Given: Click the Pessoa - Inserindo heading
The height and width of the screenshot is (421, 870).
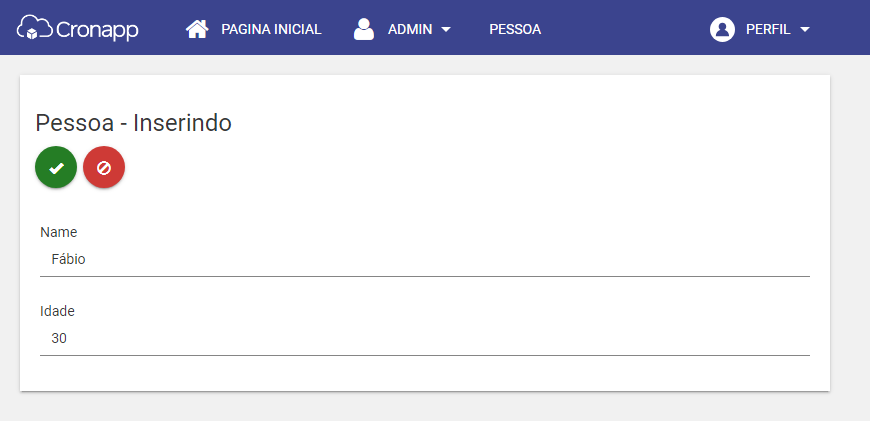Looking at the screenshot, I should click(134, 123).
